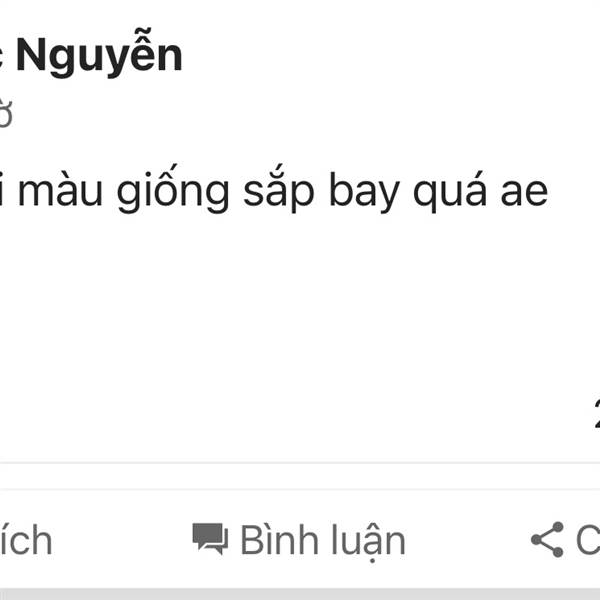600x600 pixels.
Task: Open the post timestamp ending in ờ
Action: point(6,113)
